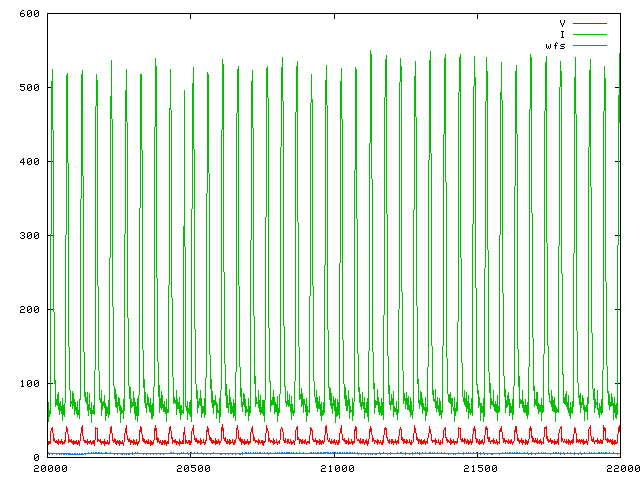
Task: Click the 21500 x-axis tick label
Action: [478, 468]
